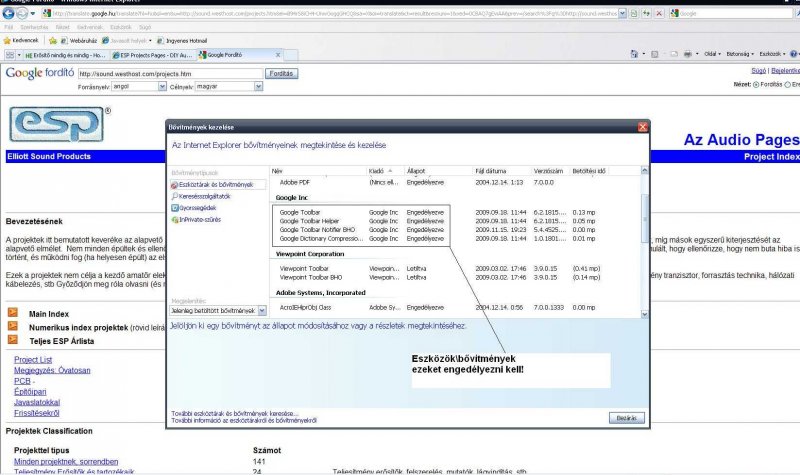Open the Webáruház favorites bar shortcut
This screenshot has width=800, height=475.
(79, 40)
